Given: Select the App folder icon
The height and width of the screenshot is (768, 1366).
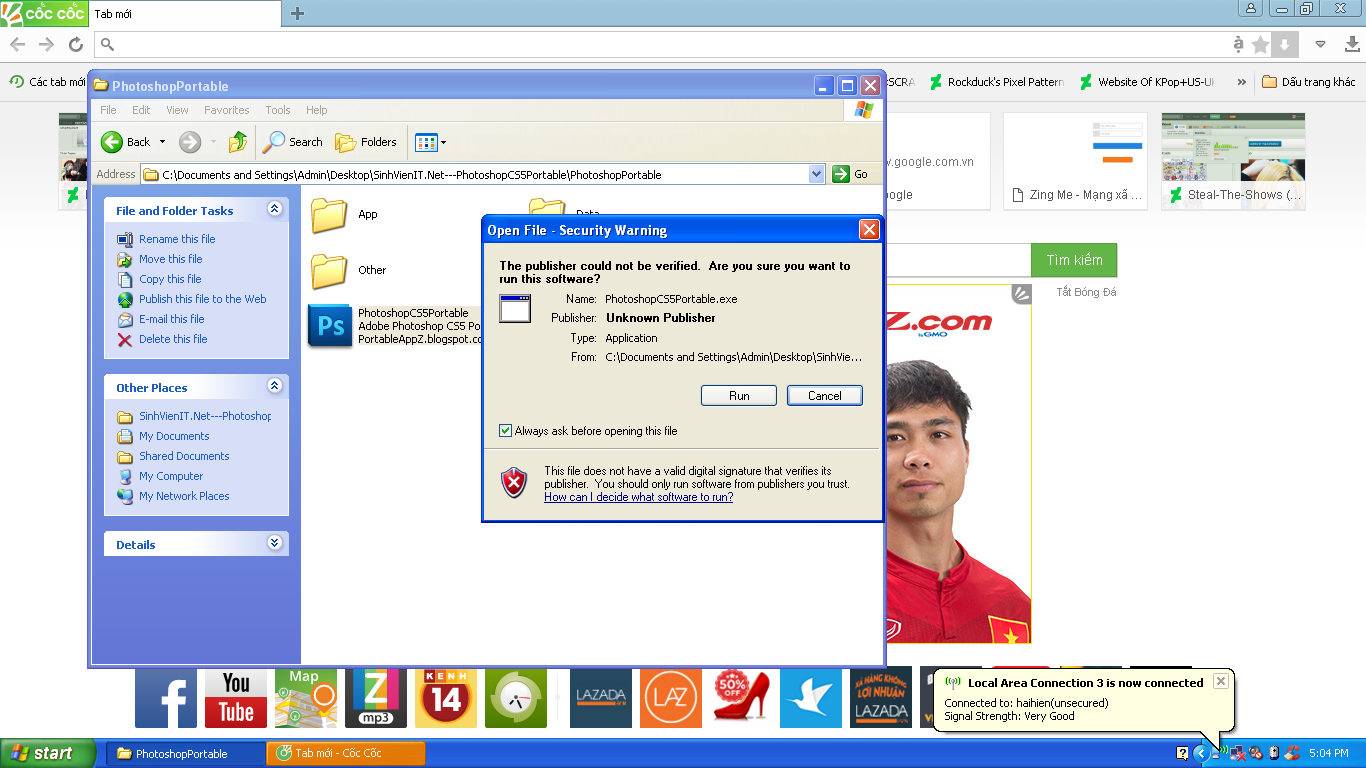Looking at the screenshot, I should coord(329,214).
